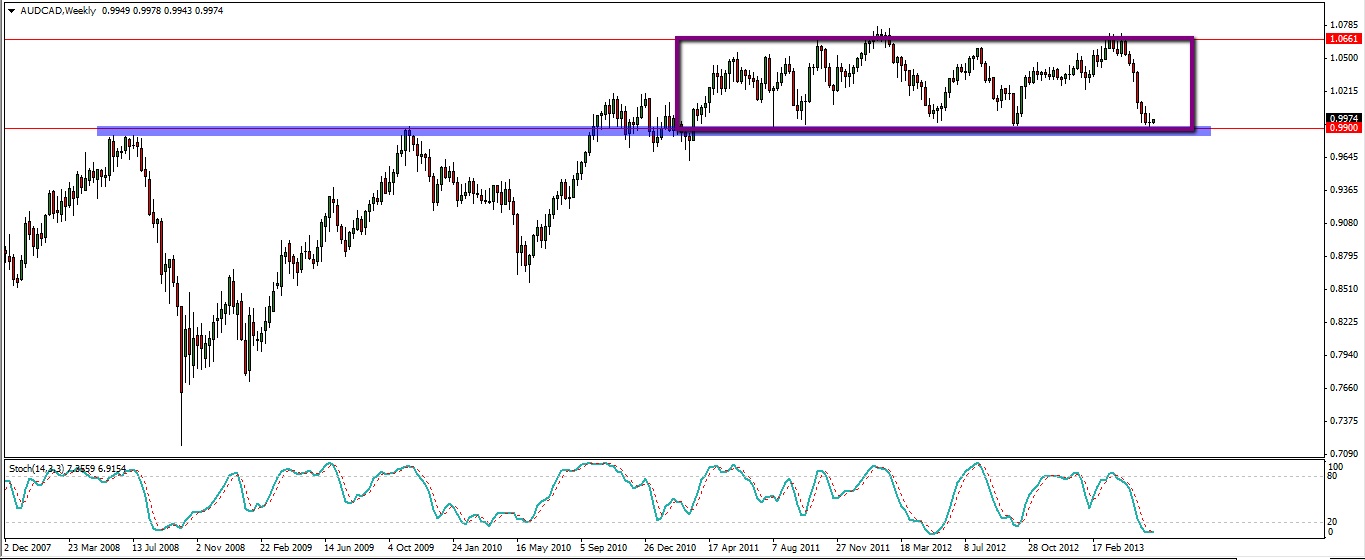Click the 0.9080 price axis value
This screenshot has width=1365, height=560.
pos(1344,222)
